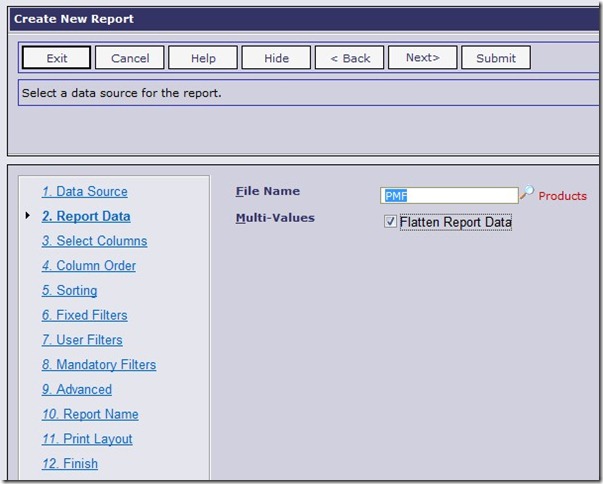Go to step 9. Advanced

point(77,390)
